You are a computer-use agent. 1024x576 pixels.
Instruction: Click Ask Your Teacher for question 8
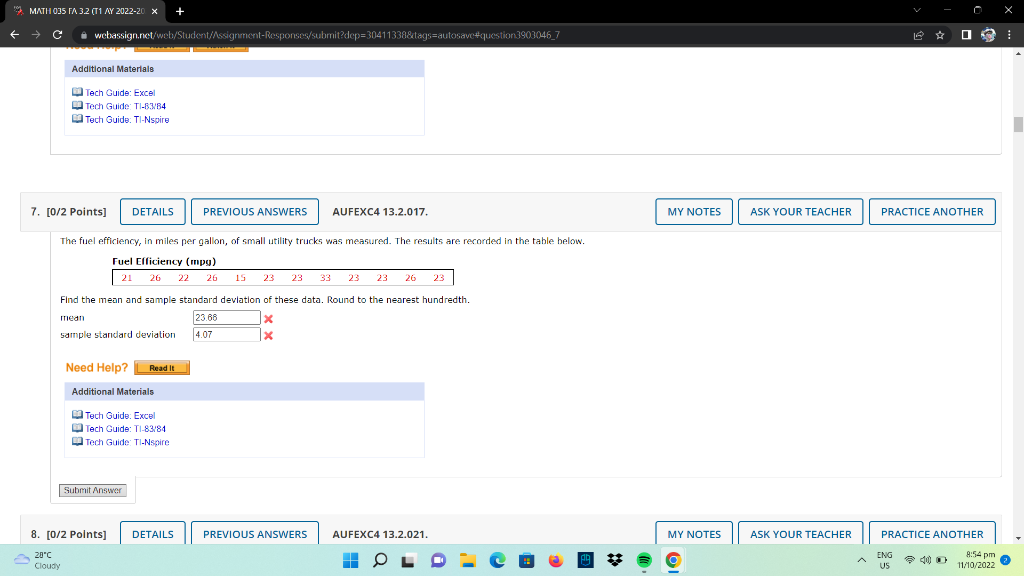[801, 534]
